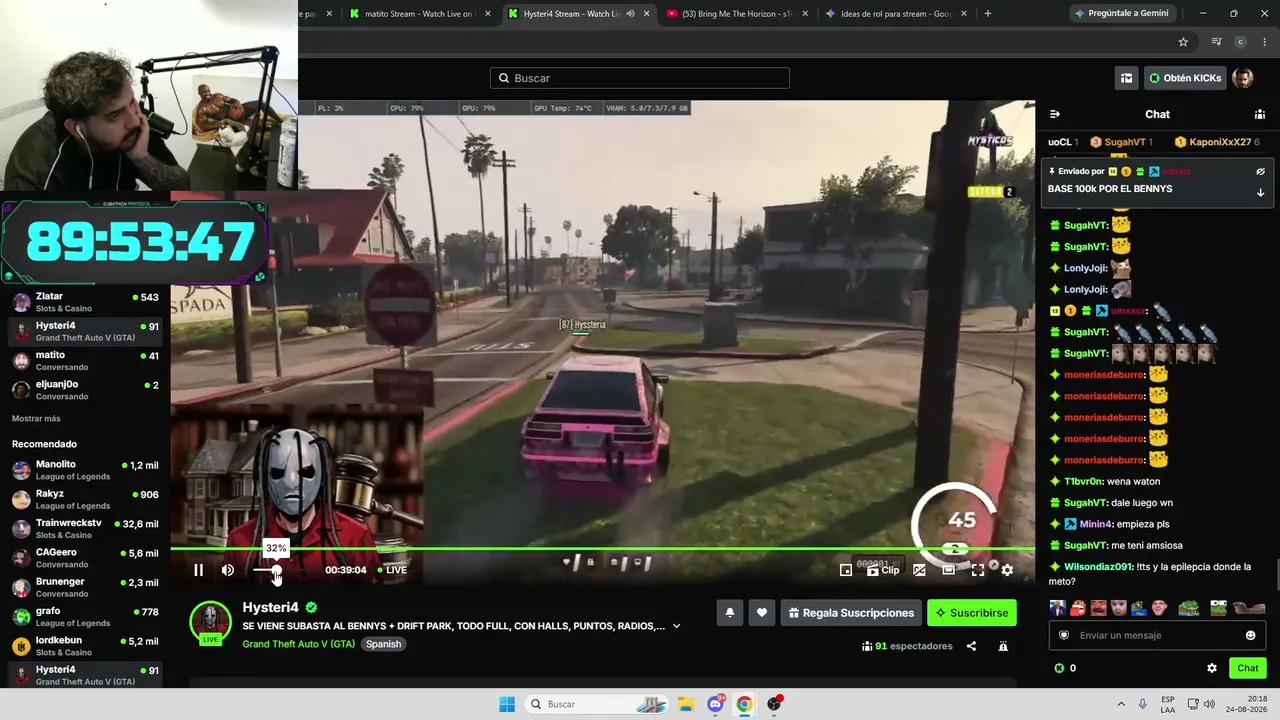
Task: Open the gift shop icon beside Obtén KICKs
Action: point(1127,78)
